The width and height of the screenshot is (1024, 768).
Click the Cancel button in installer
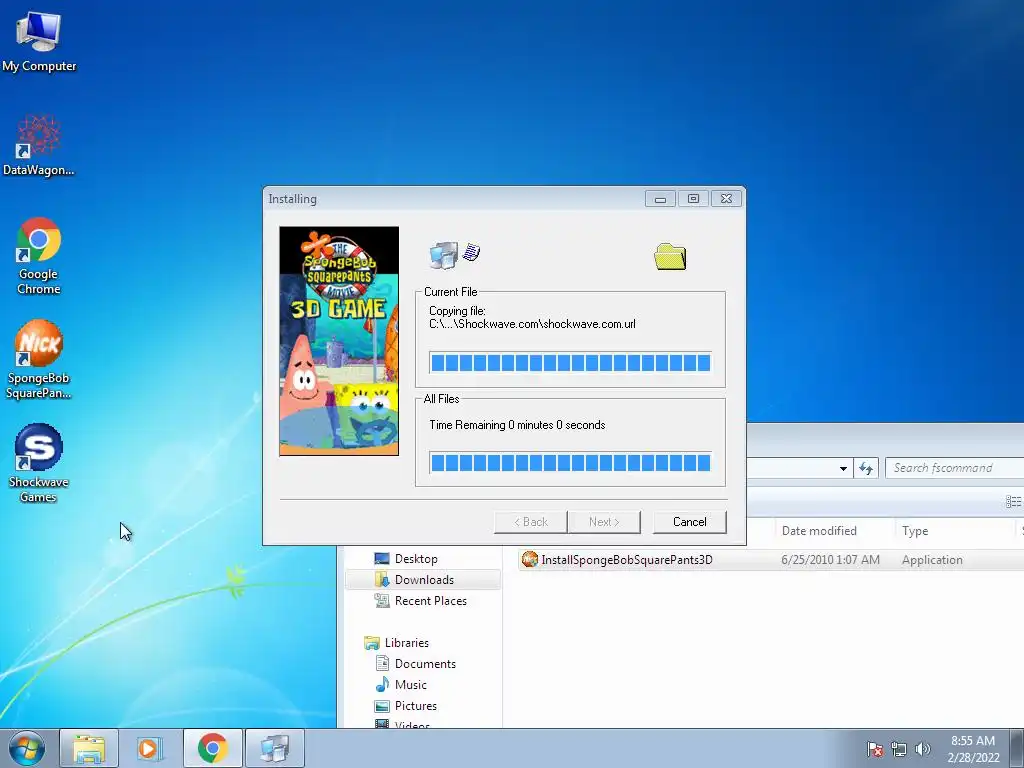pyautogui.click(x=690, y=522)
